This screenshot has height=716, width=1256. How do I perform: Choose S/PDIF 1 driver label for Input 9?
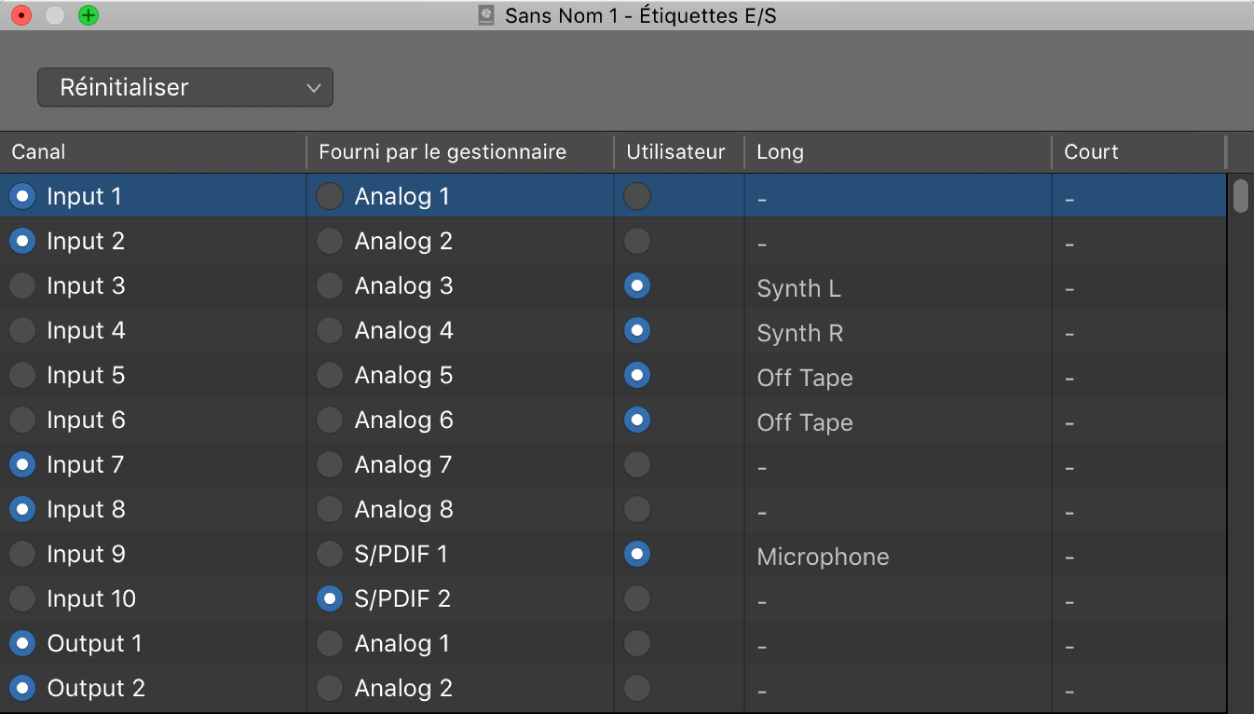click(330, 554)
